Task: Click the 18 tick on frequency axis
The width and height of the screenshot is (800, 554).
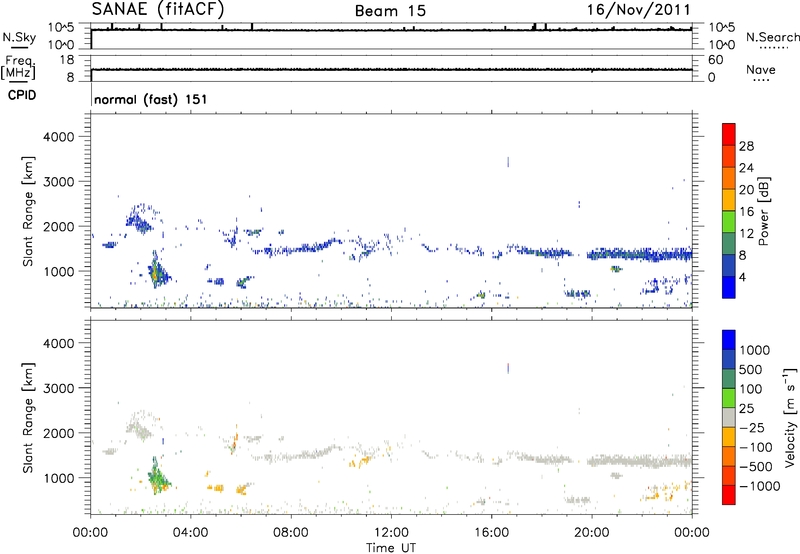Action: click(67, 59)
